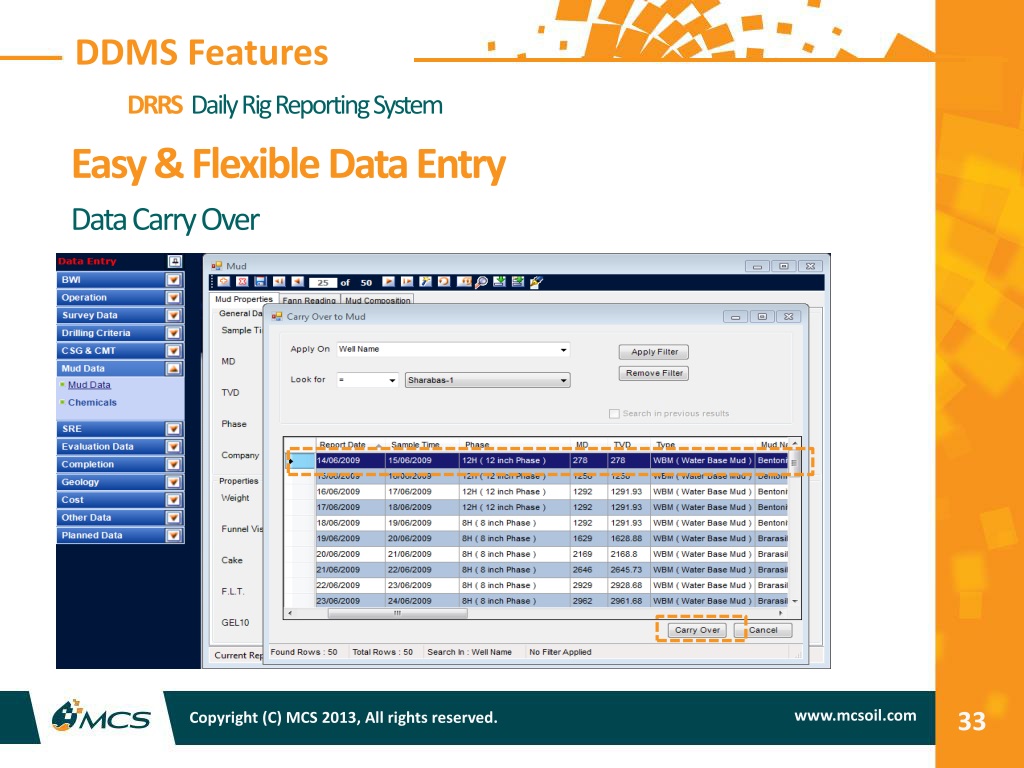Viewport: 1024px width, 768px height.
Task: Expand the SRE section arrow
Action: 173,429
